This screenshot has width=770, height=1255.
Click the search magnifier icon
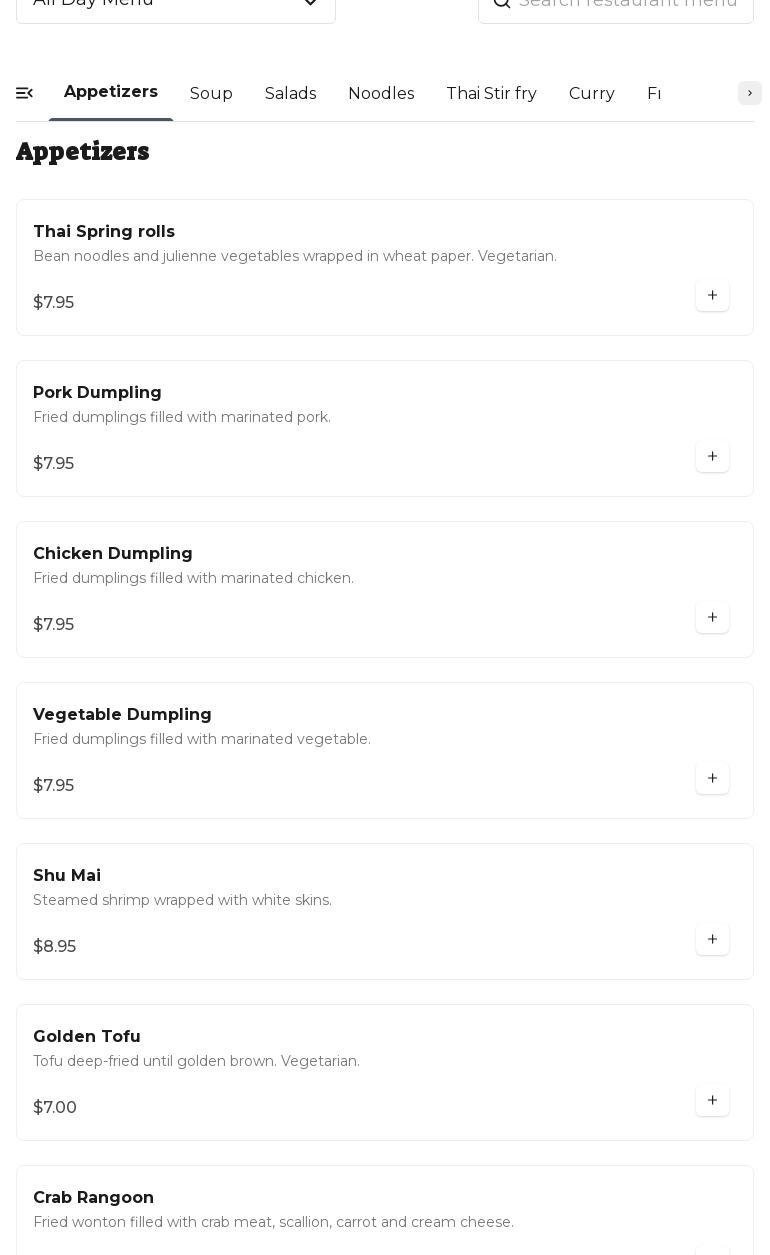tap(502, 3)
